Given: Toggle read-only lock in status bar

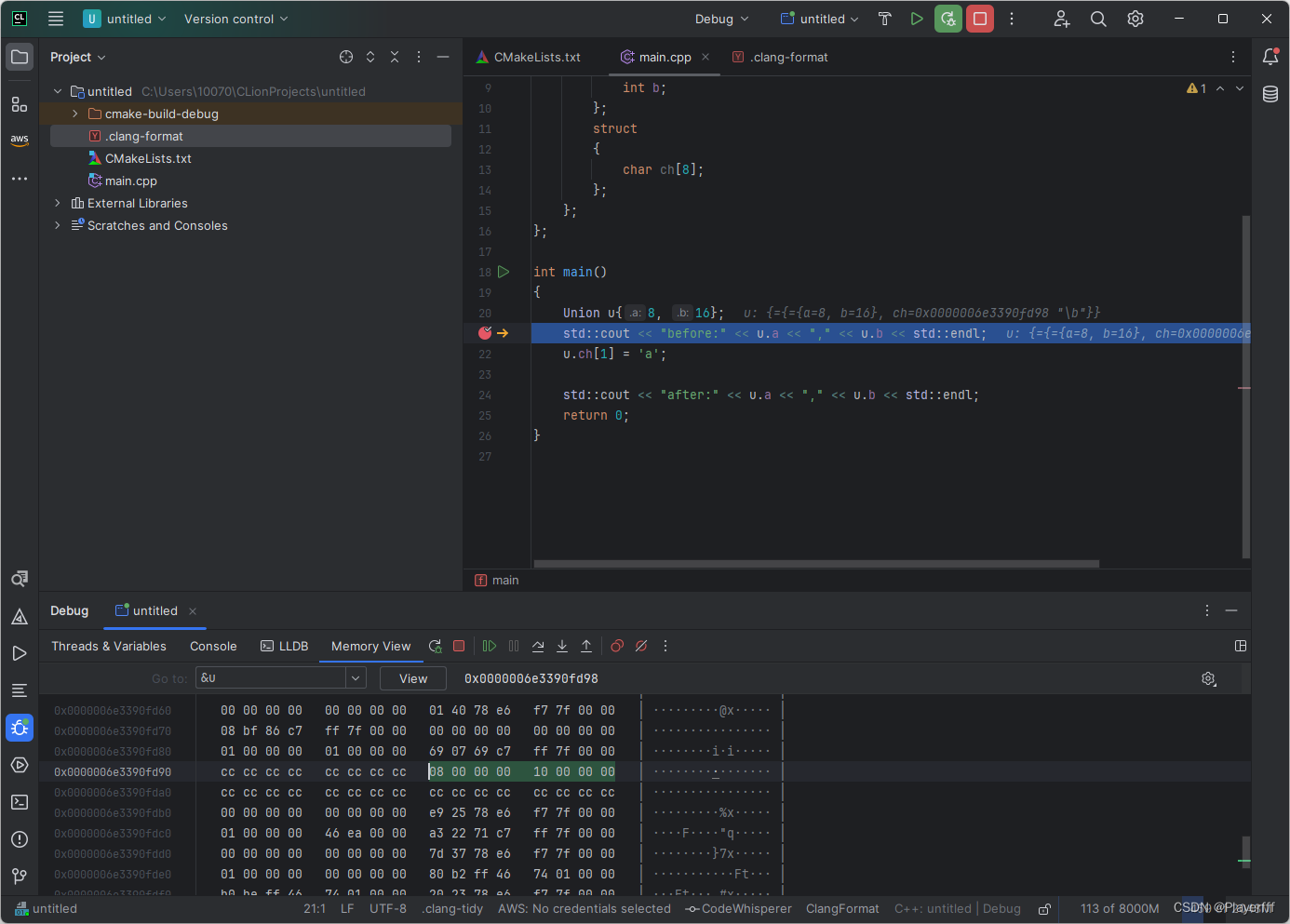Looking at the screenshot, I should tap(1045, 909).
